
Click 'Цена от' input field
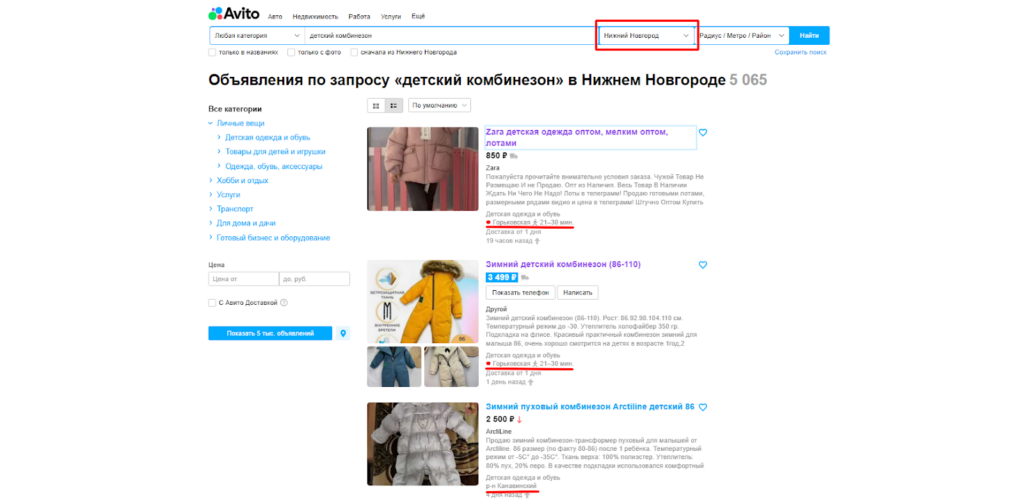[244, 279]
